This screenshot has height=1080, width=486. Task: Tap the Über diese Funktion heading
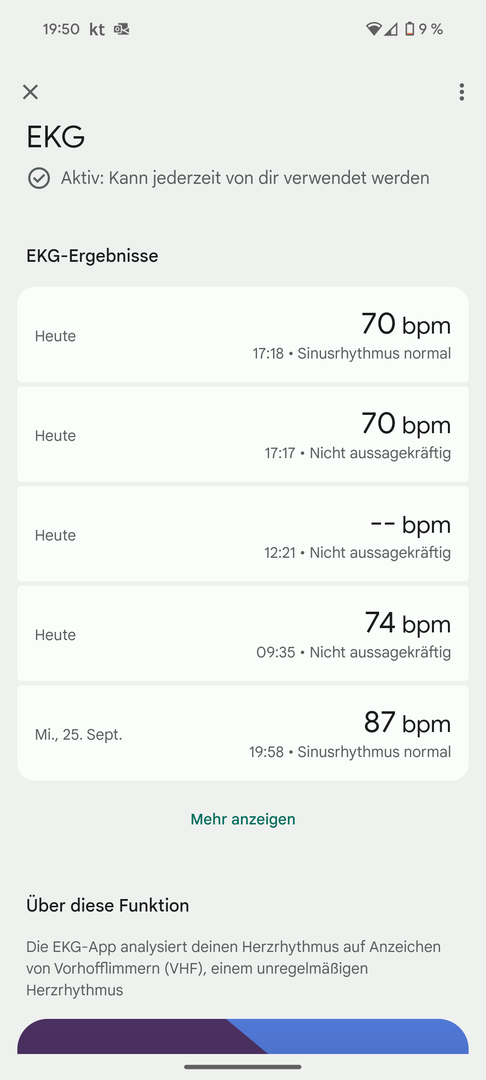[107, 905]
